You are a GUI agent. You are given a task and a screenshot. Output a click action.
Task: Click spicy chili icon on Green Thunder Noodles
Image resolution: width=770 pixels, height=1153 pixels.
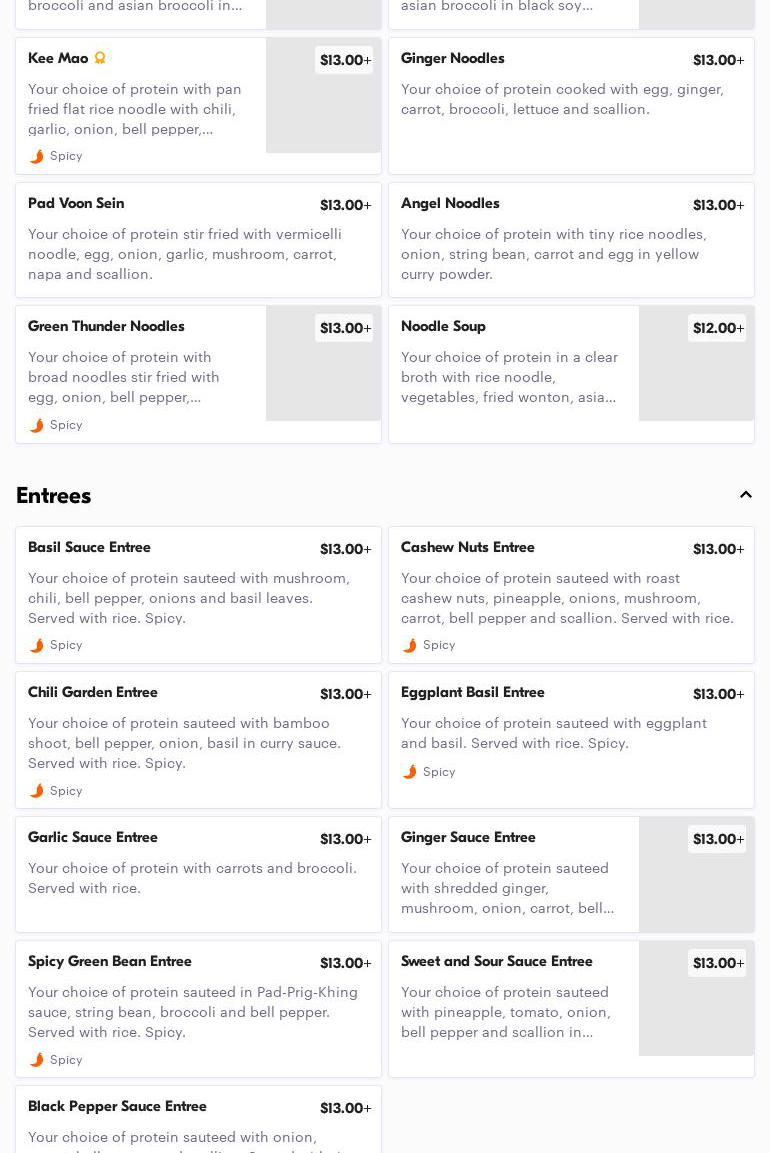coord(36,425)
